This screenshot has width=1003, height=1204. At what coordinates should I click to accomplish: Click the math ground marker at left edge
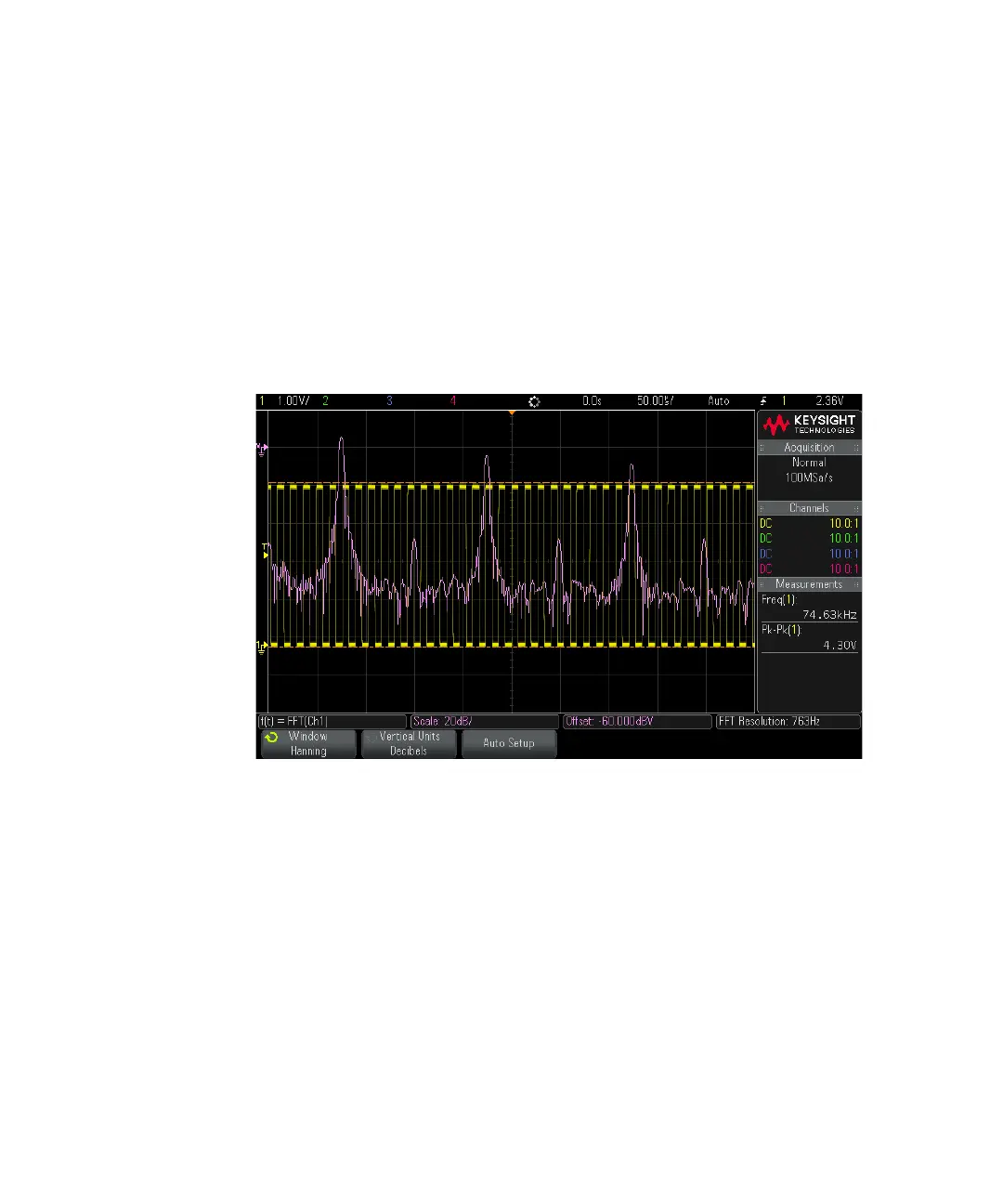(262, 449)
